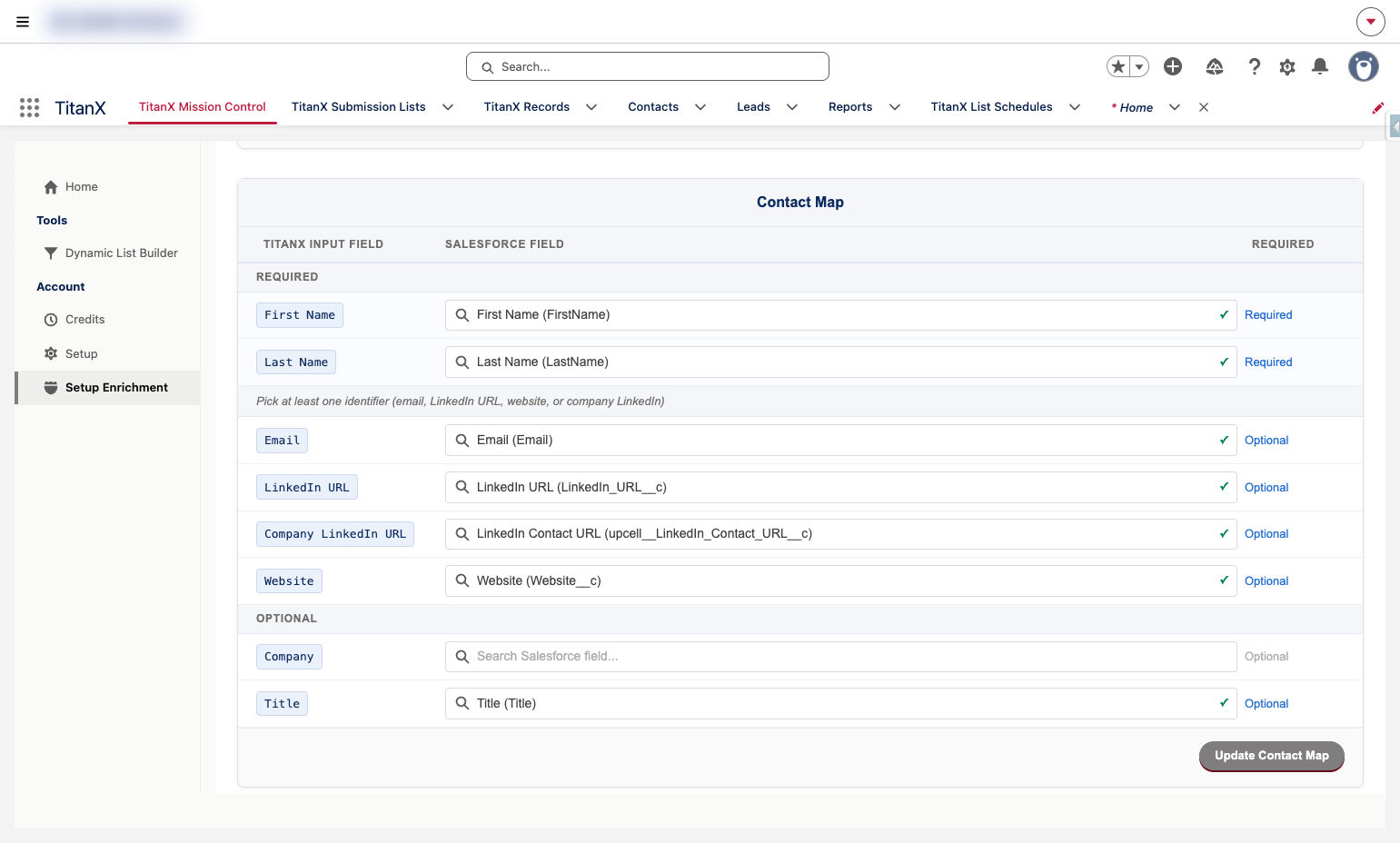Click the Company LinkedIn URL label
The width and height of the screenshot is (1400, 843).
click(335, 534)
